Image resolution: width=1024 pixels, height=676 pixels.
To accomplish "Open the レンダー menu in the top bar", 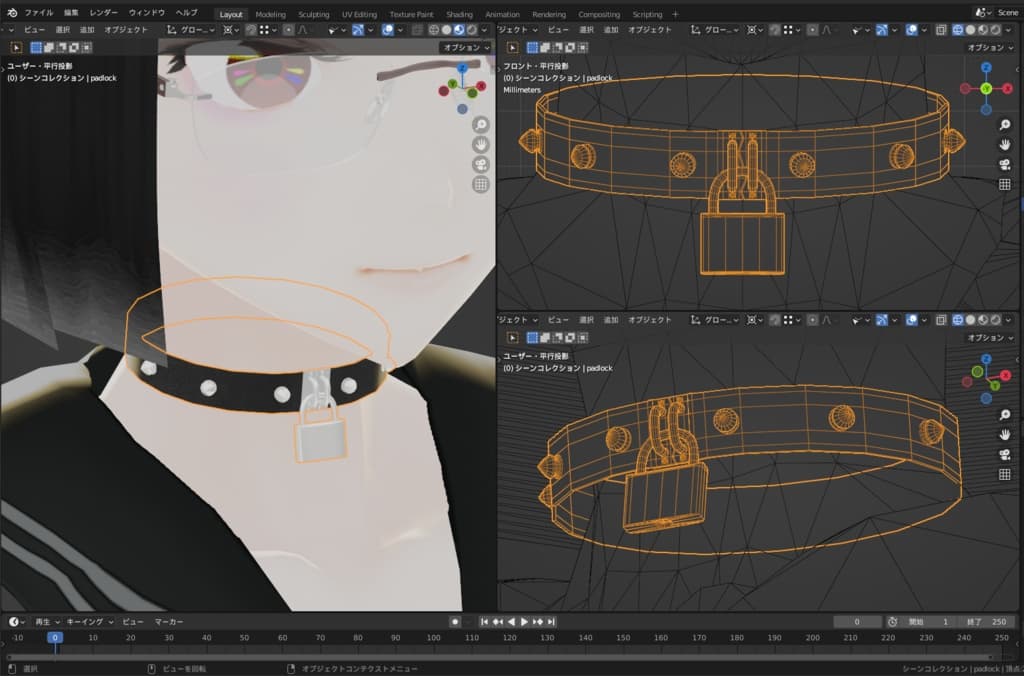I will tap(103, 14).
